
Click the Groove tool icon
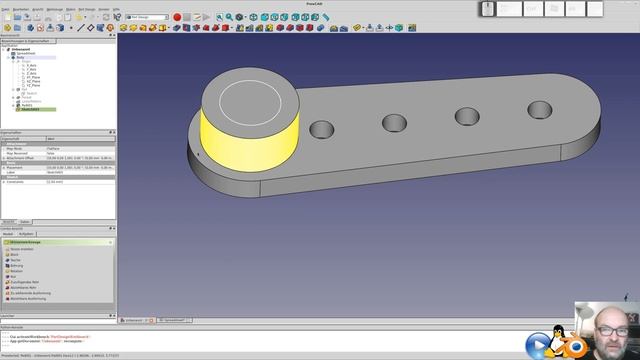(x=196, y=28)
